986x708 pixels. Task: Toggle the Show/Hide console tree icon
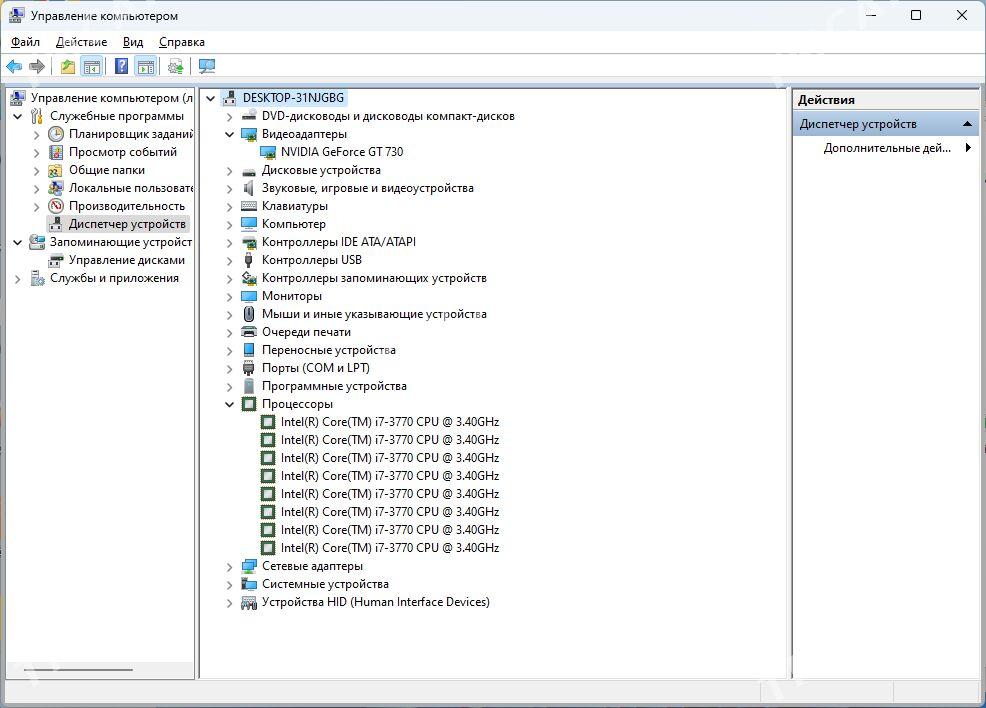(x=92, y=66)
